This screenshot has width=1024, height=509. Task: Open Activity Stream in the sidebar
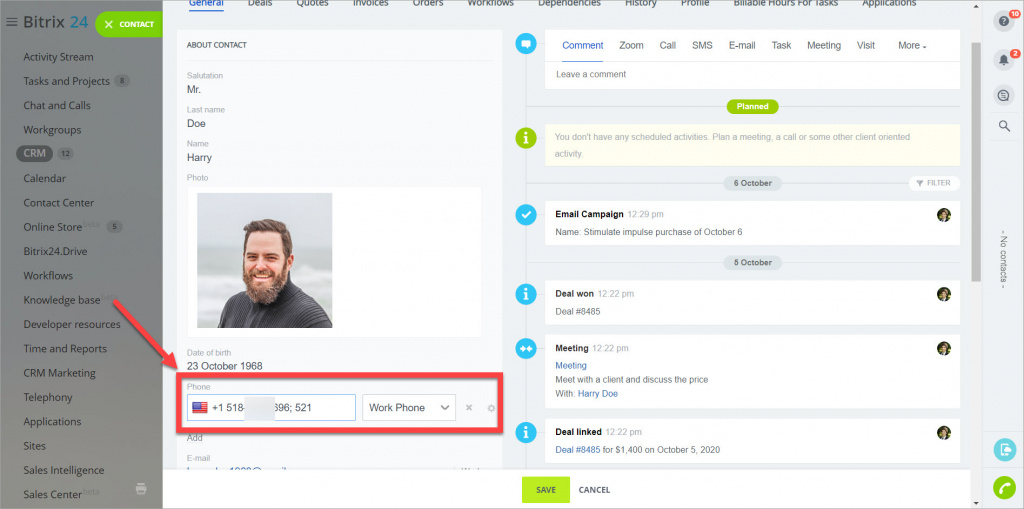tap(58, 57)
